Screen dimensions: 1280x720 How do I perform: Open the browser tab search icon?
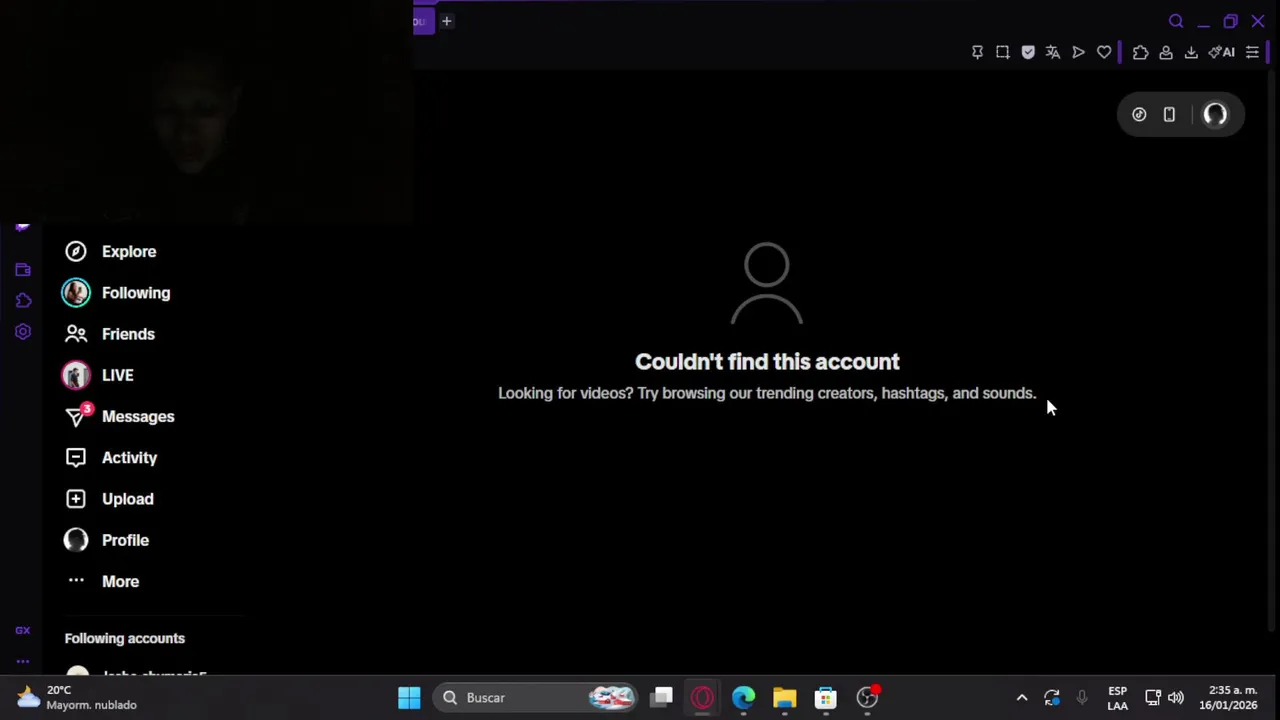(1176, 21)
